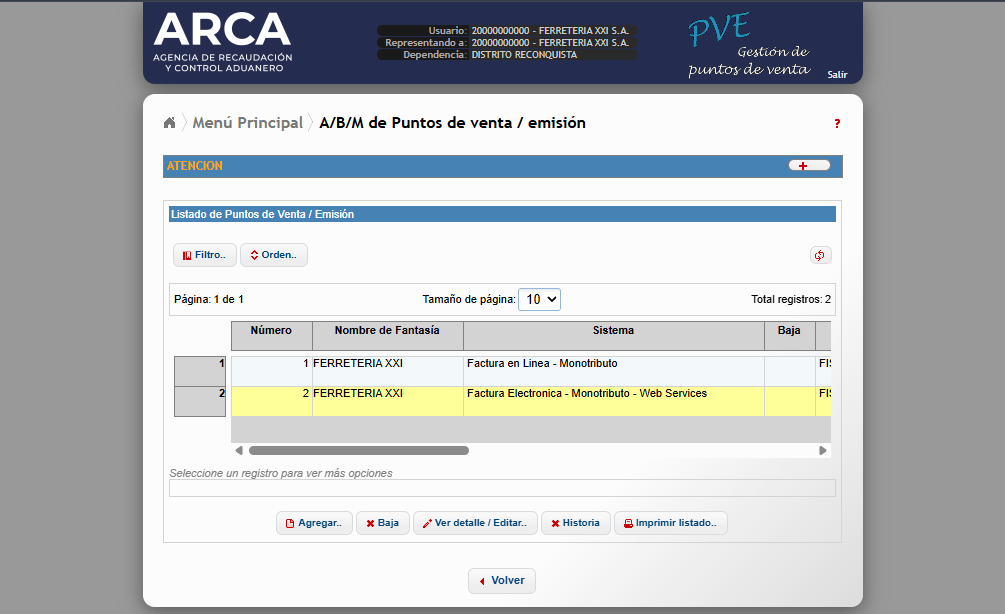This screenshot has height=614, width=1005.
Task: Open the Tamaño de página dropdown
Action: pos(539,299)
